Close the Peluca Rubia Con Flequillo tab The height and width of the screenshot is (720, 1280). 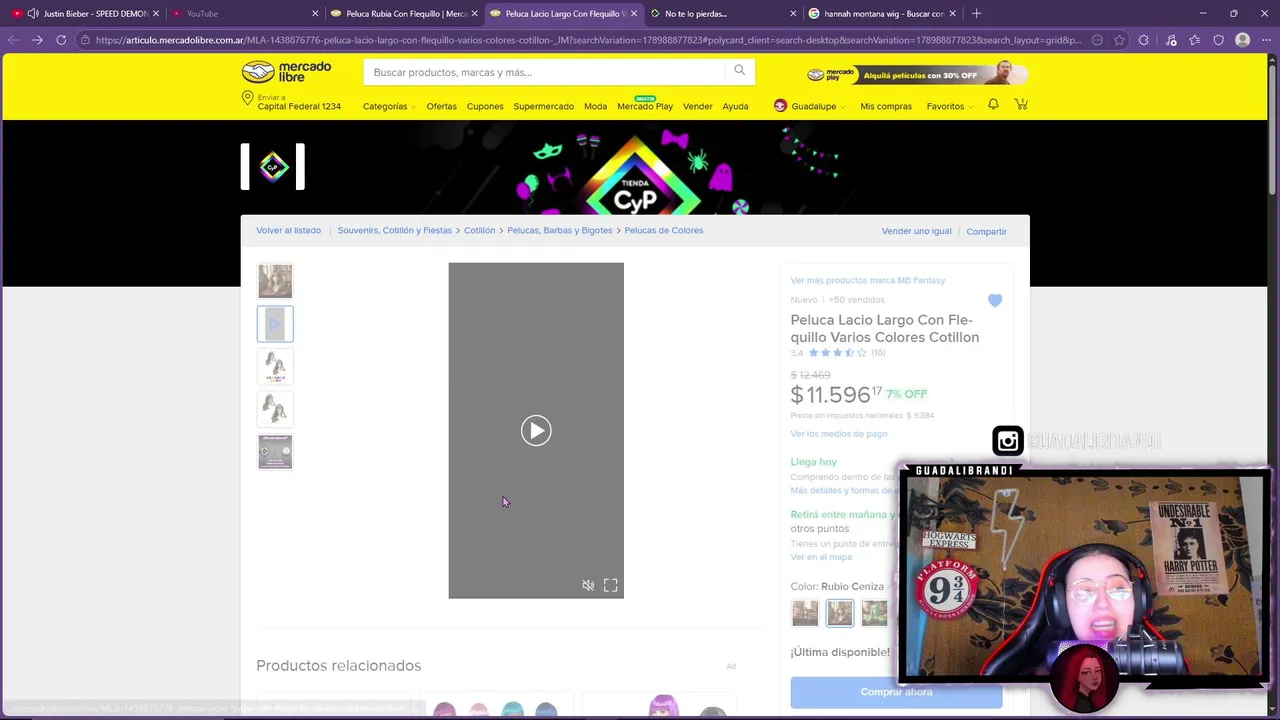click(474, 13)
